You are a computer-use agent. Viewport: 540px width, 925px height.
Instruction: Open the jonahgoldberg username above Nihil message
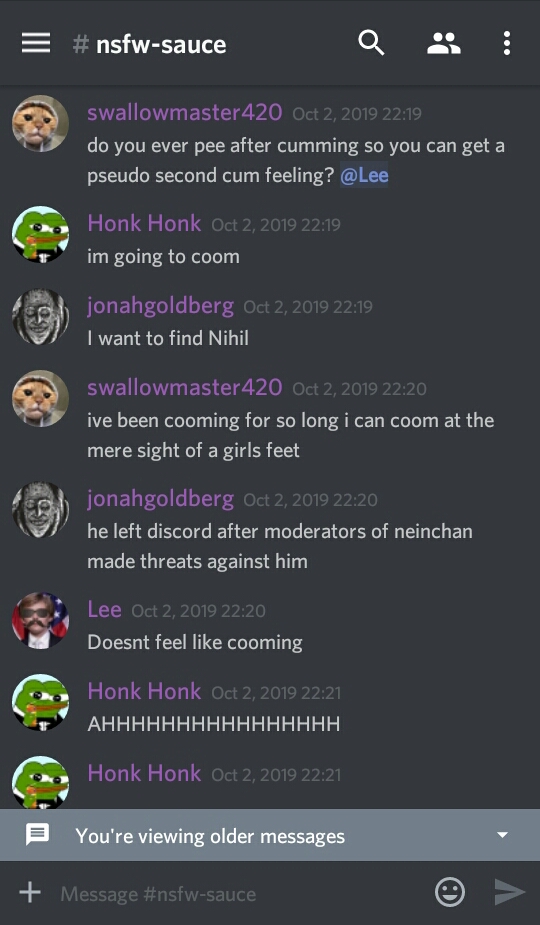161,306
